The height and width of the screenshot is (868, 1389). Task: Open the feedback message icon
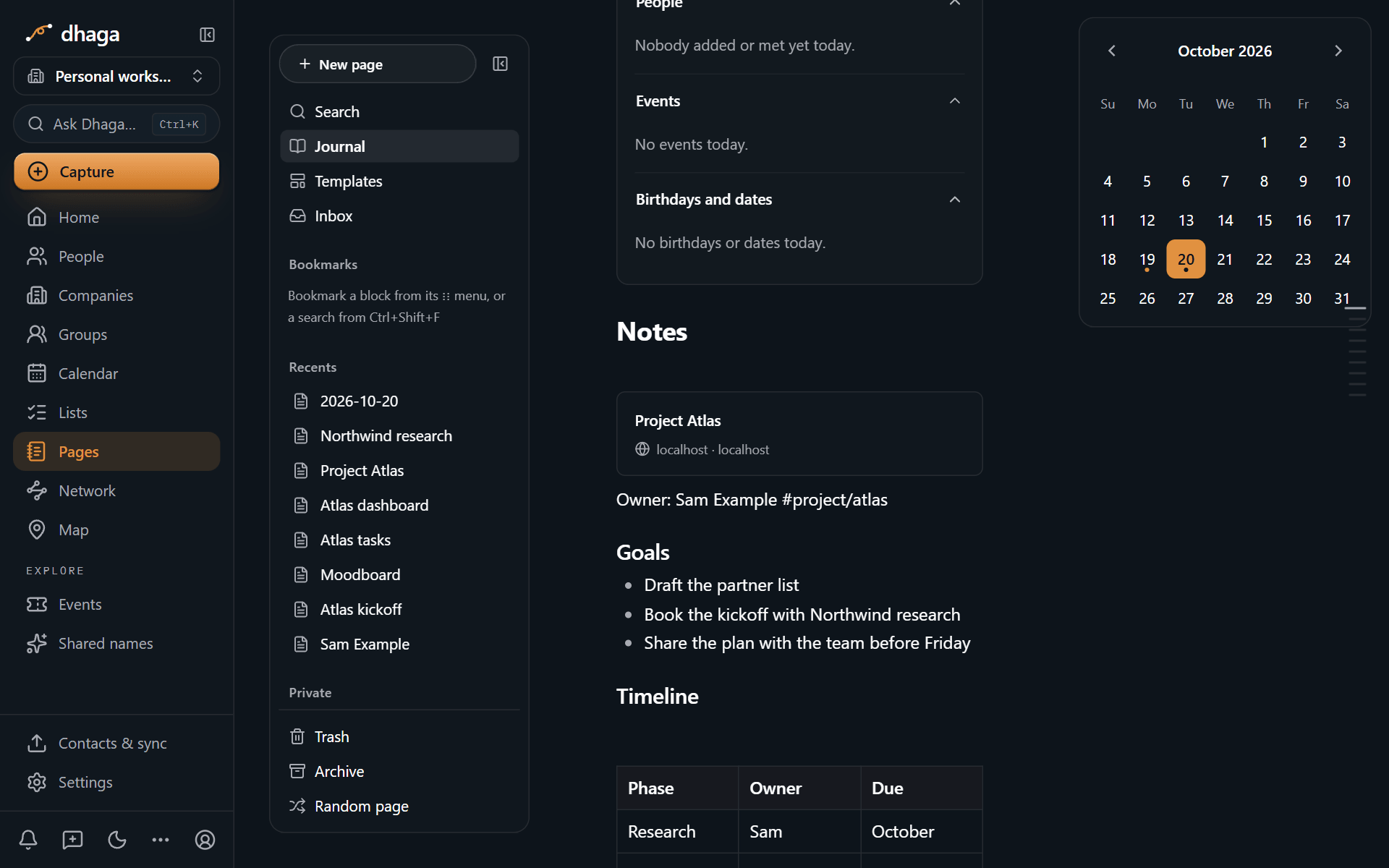72,839
